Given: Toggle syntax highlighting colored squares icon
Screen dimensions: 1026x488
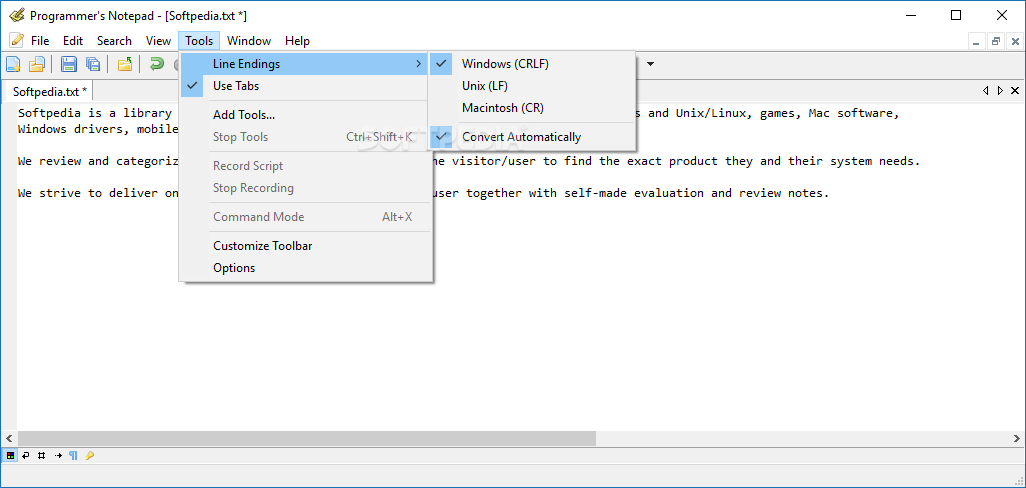Looking at the screenshot, I should [10, 456].
